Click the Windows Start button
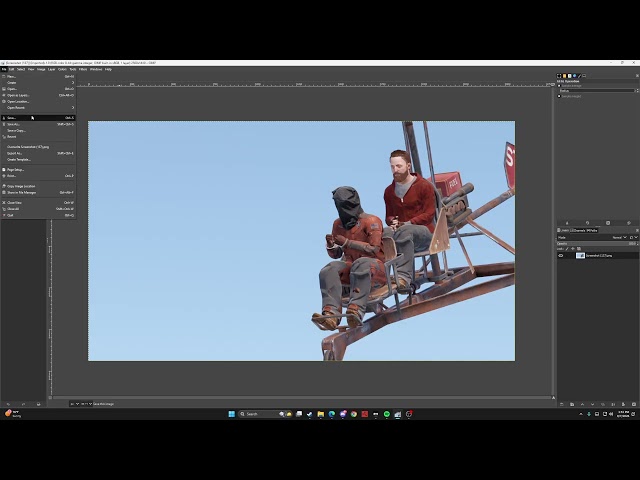 click(x=232, y=414)
